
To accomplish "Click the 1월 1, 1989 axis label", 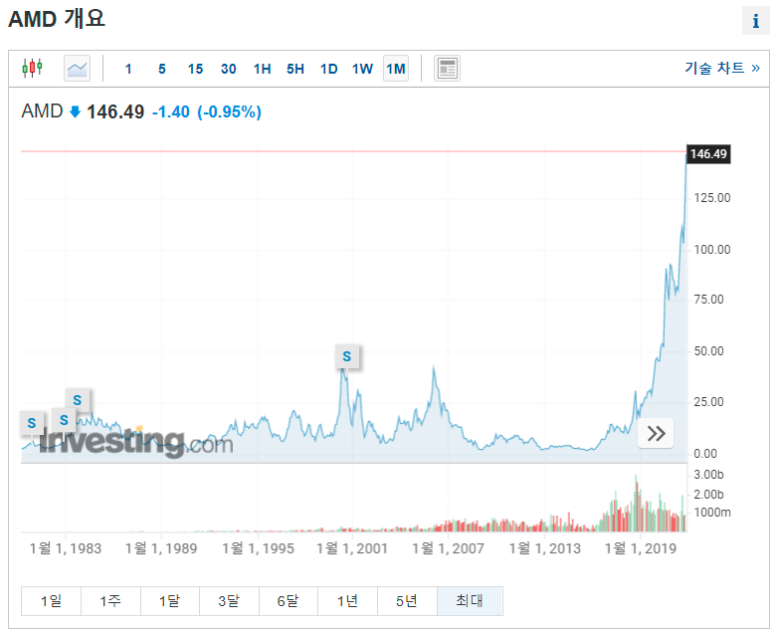I will (x=161, y=548).
